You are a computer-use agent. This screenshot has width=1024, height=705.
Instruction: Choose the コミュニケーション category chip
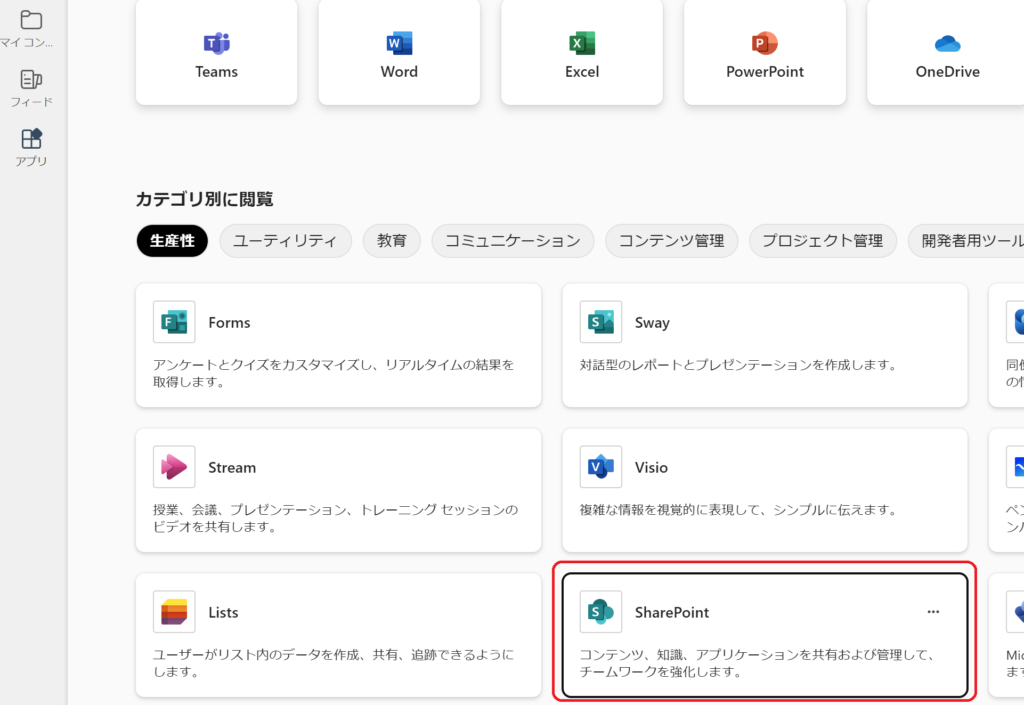512,241
